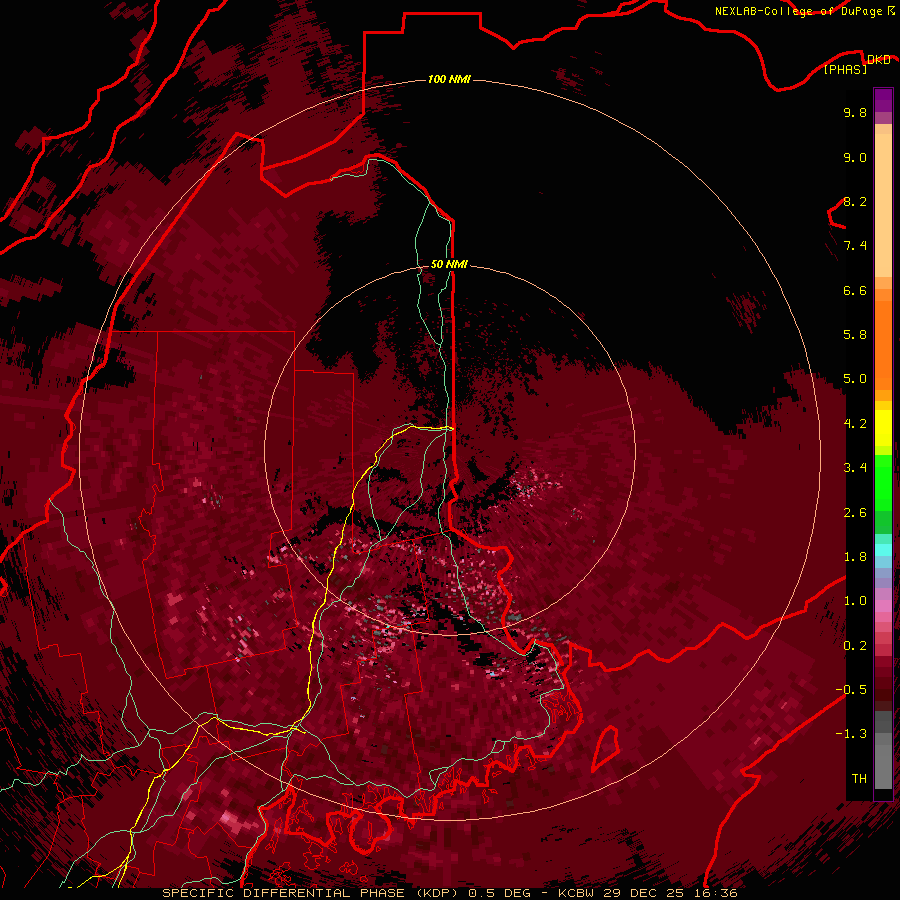Pick the bright yellow color band
The height and width of the screenshot is (900, 900).
click(883, 428)
